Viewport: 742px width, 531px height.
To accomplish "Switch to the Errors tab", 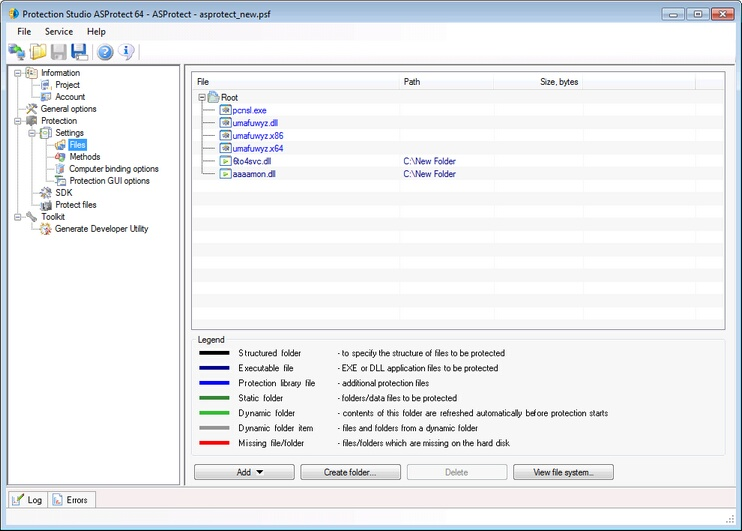I will click(x=72, y=499).
